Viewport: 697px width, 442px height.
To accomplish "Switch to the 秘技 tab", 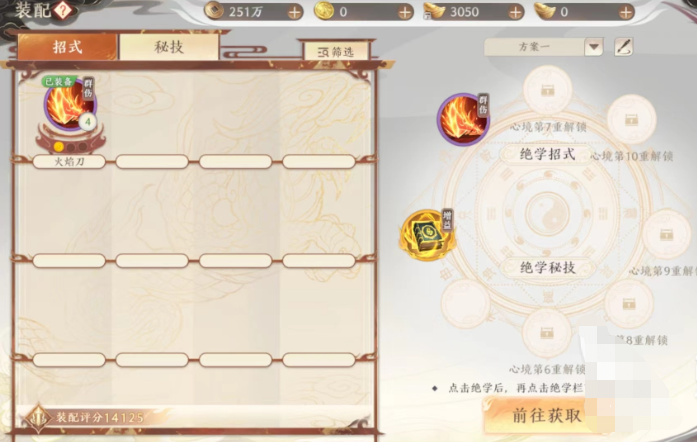I will pos(169,47).
